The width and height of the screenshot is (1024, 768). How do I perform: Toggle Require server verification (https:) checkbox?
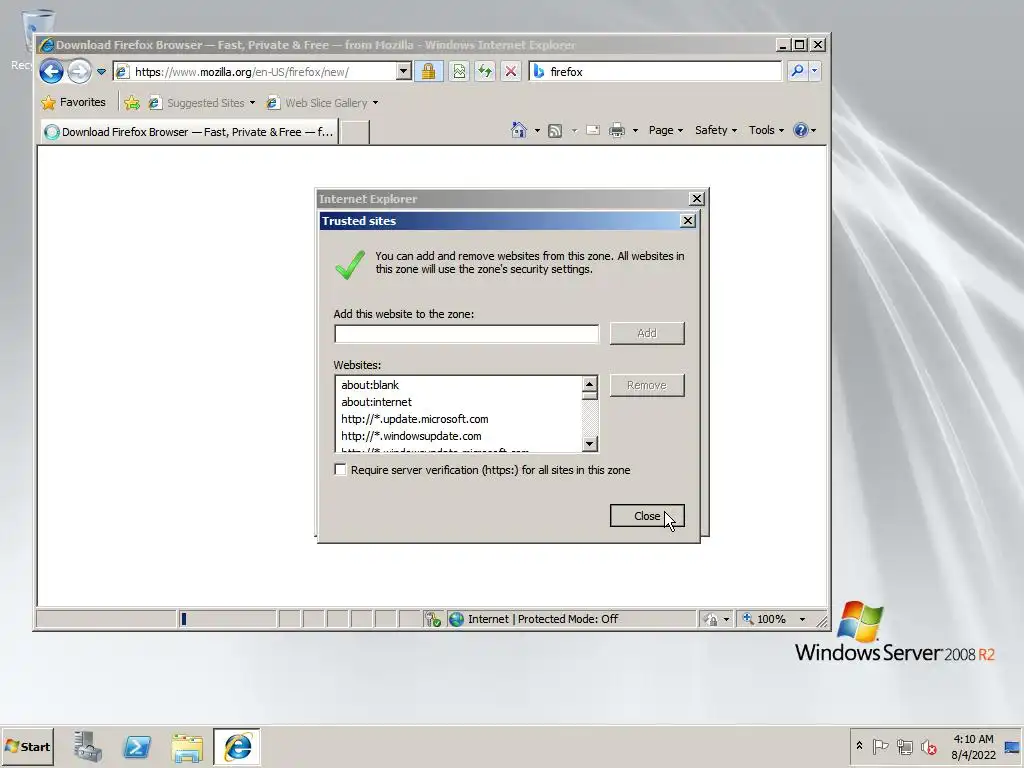pos(340,470)
